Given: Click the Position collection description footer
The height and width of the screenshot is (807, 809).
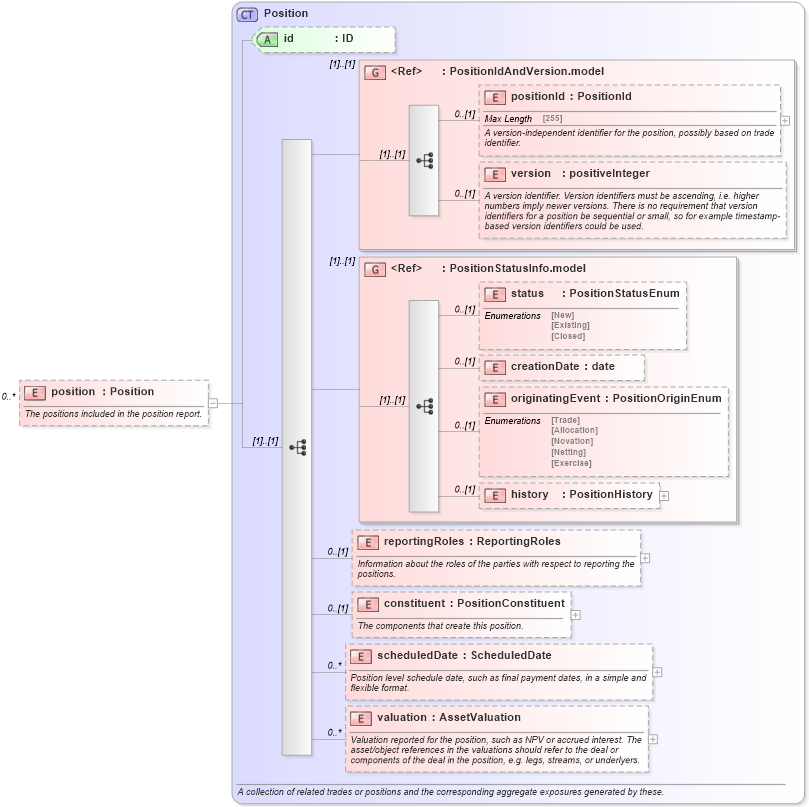Looking at the screenshot, I should 450,792.
